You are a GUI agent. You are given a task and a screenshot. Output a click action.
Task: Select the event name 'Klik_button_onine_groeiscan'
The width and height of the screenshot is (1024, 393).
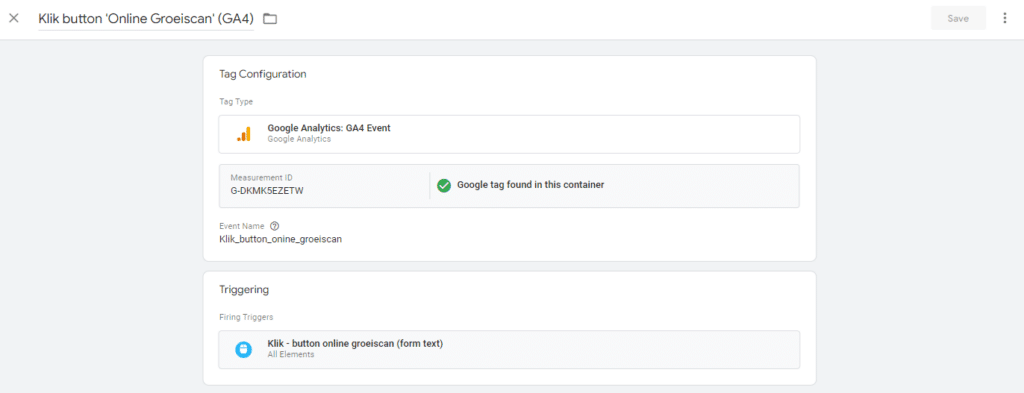point(281,239)
